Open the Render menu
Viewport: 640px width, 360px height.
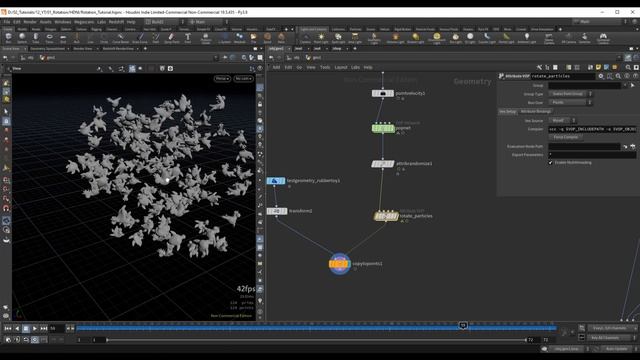(x=30, y=22)
